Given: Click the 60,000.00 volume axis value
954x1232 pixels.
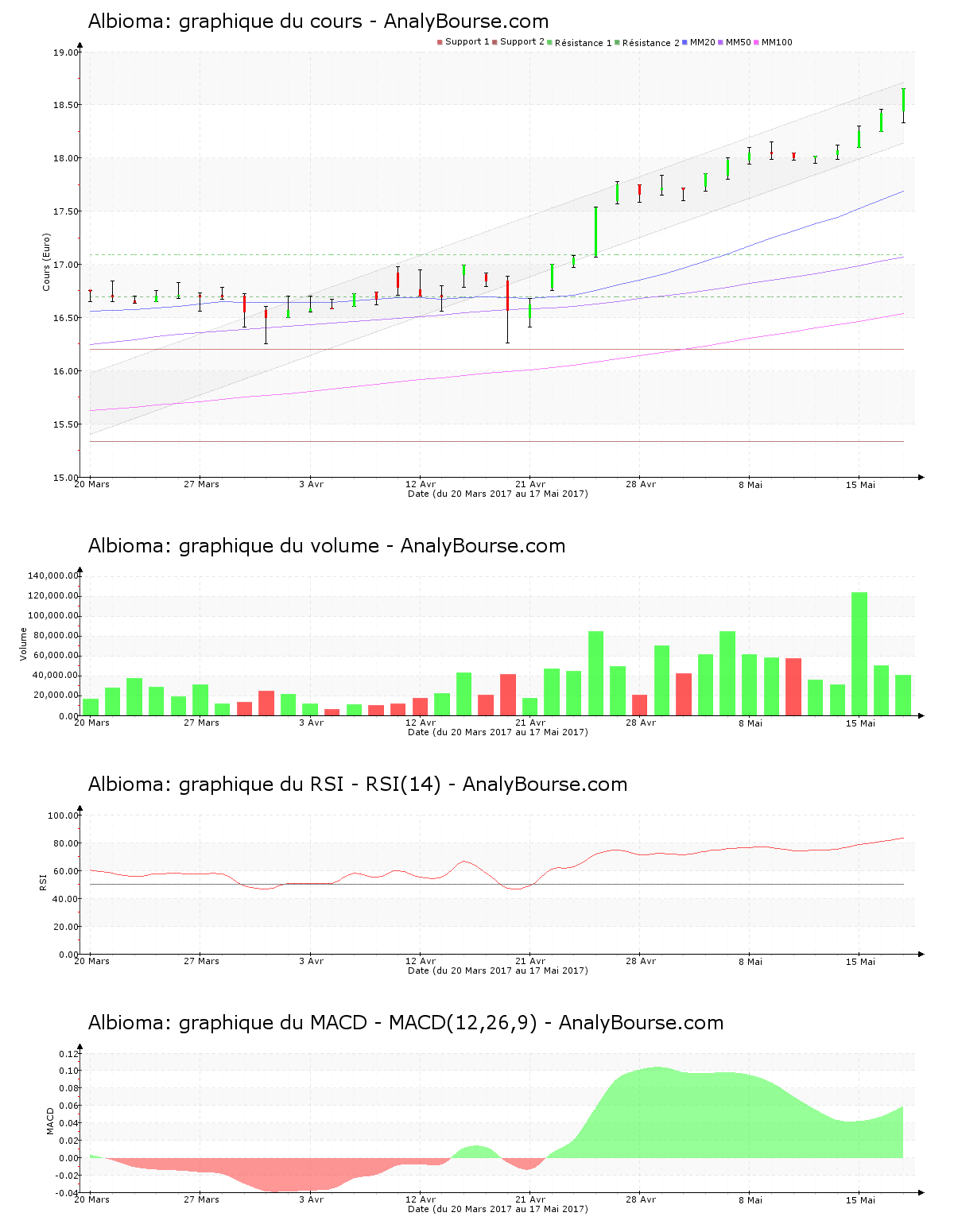Looking at the screenshot, I should click(x=56, y=656).
